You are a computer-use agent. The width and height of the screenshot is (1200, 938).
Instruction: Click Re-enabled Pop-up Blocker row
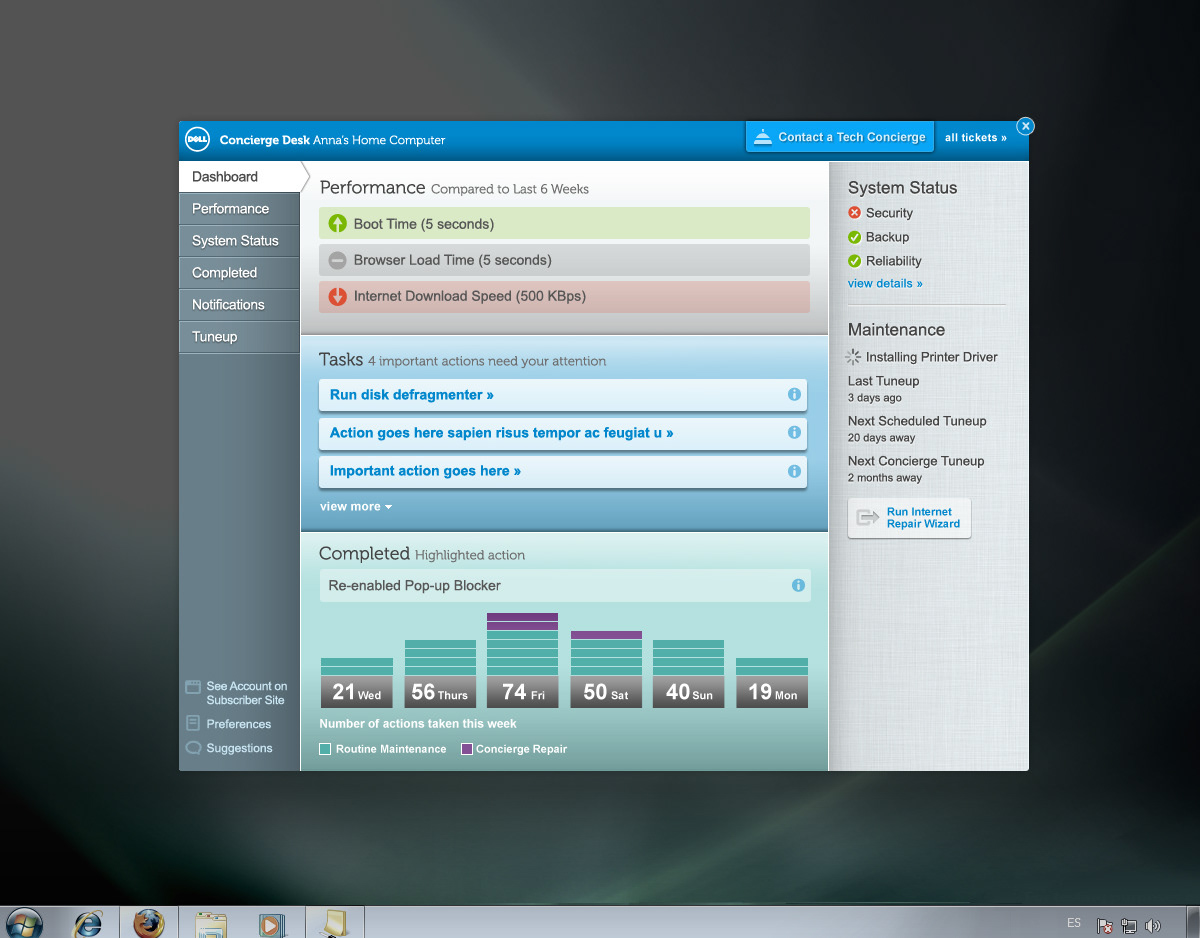tap(565, 585)
